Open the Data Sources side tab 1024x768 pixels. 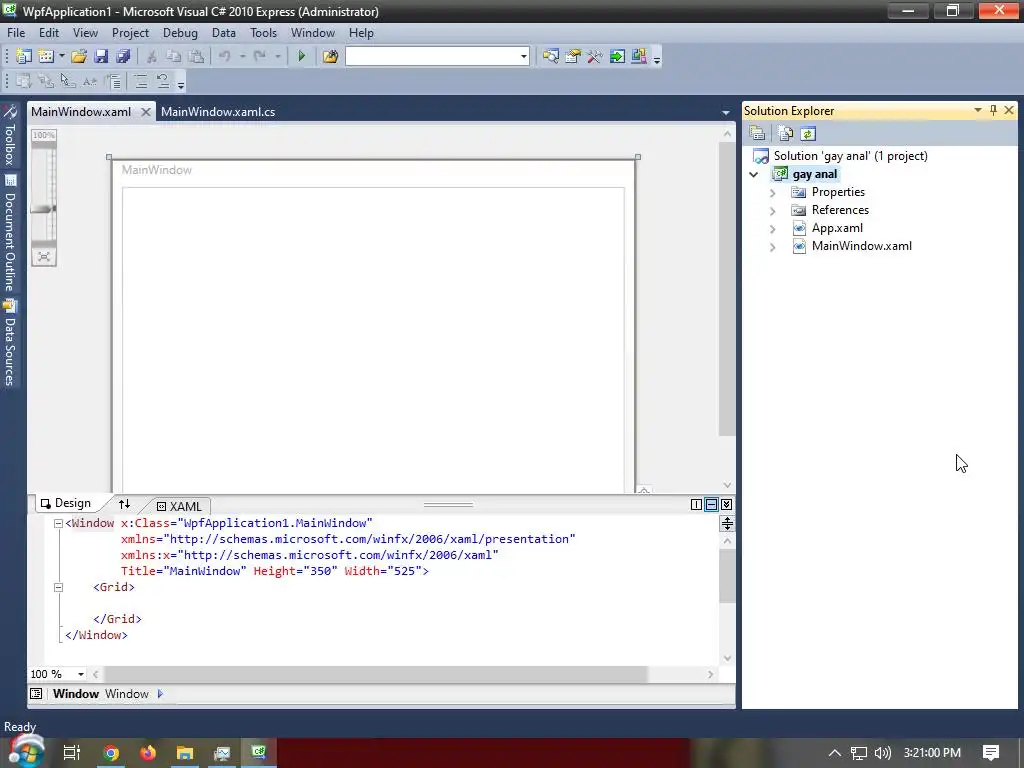pos(9,342)
